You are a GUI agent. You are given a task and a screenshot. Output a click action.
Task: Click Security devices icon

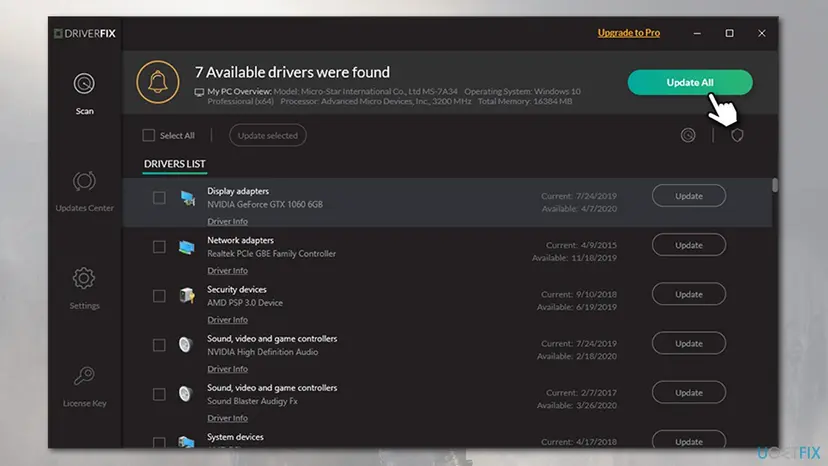tap(186, 295)
